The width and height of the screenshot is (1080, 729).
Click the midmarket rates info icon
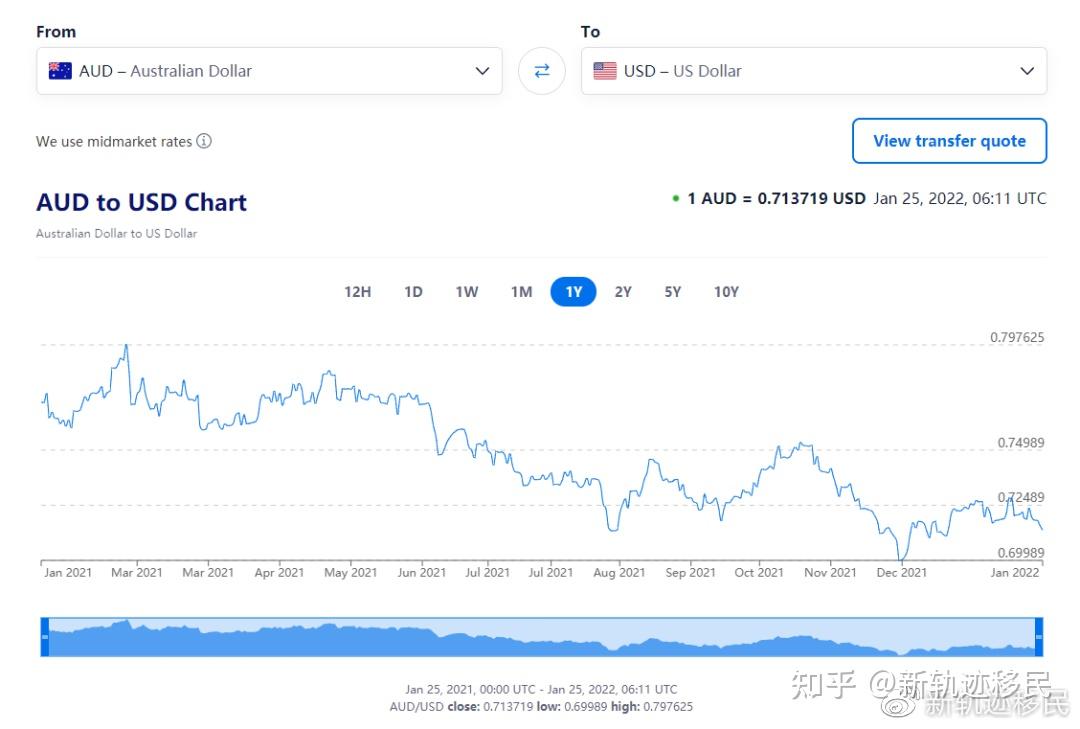pos(204,141)
